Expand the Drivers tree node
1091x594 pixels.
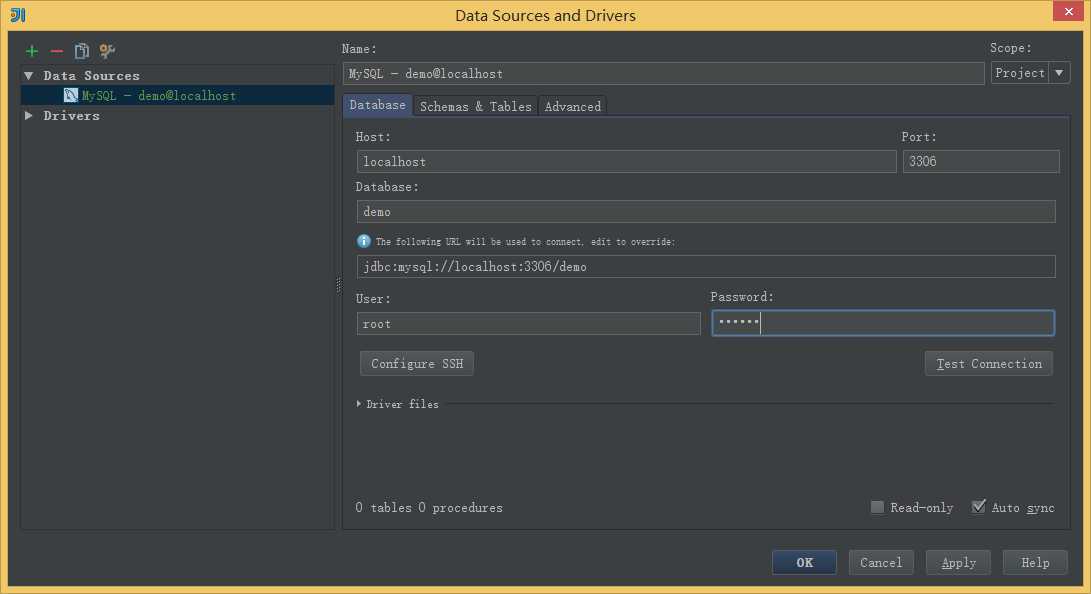(x=29, y=115)
